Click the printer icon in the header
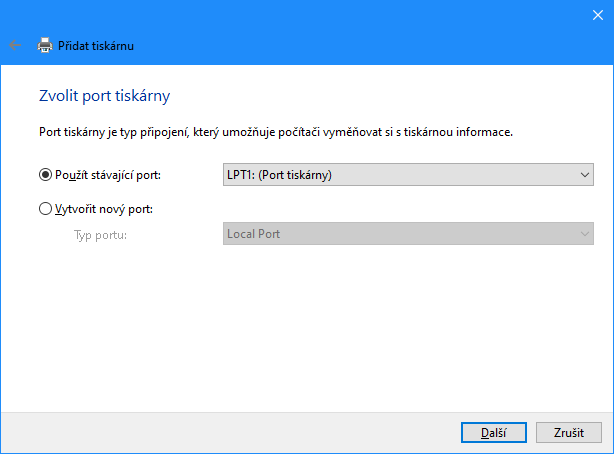Image resolution: width=614 pixels, height=454 pixels. pyautogui.click(x=45, y=45)
